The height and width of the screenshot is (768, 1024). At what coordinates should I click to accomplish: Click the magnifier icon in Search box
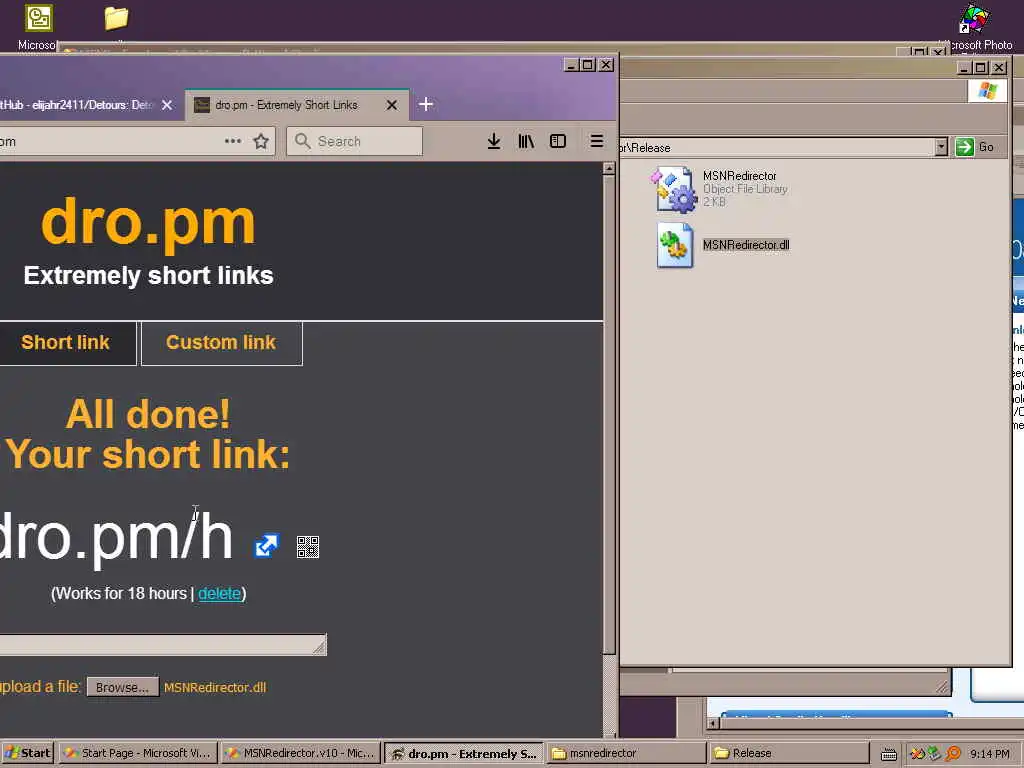pos(302,141)
